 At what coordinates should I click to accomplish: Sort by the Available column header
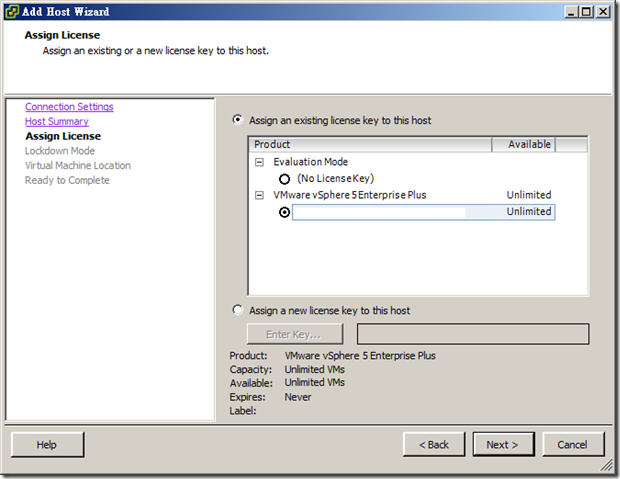[x=524, y=144]
